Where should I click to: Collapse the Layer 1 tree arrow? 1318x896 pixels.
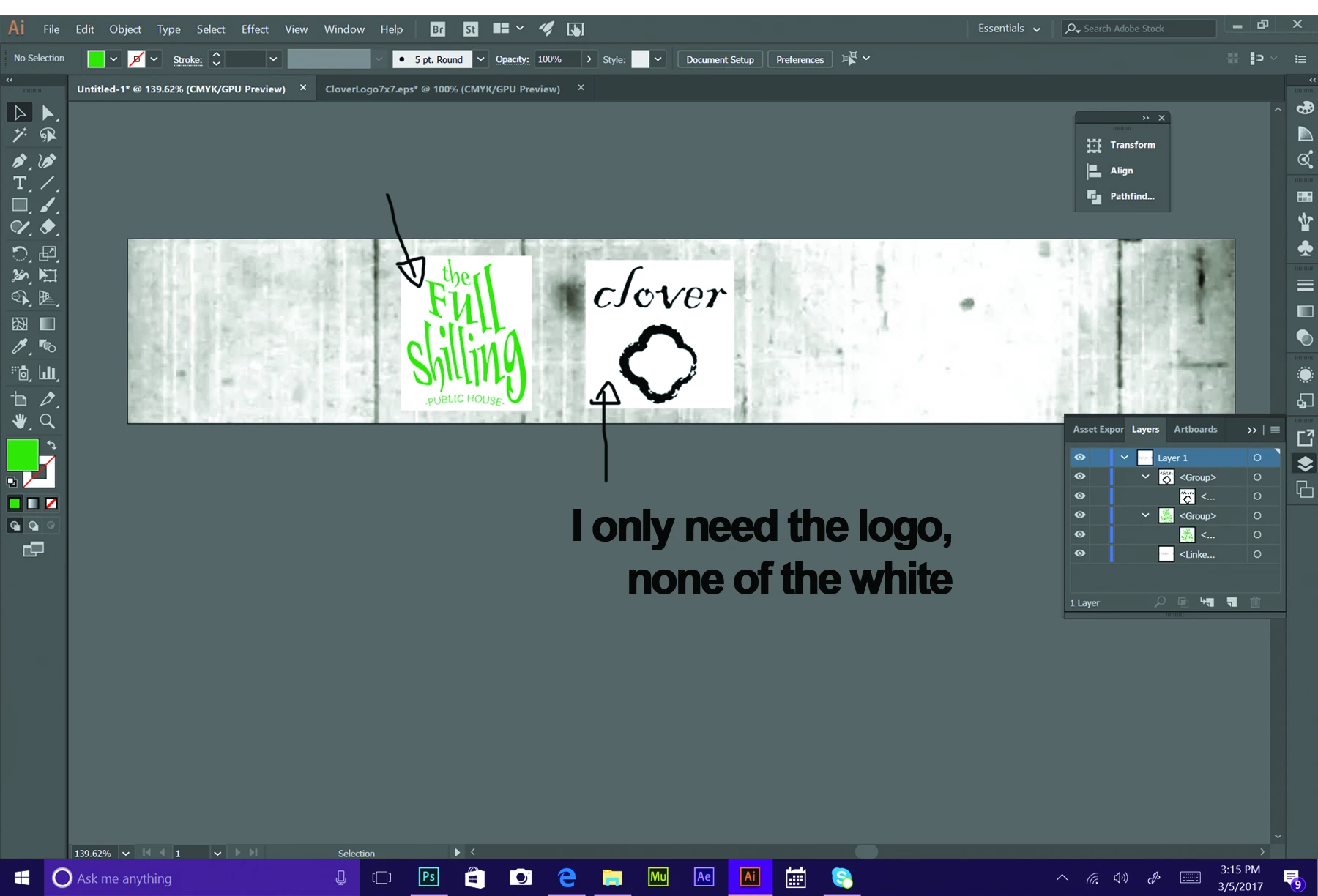click(x=1125, y=458)
